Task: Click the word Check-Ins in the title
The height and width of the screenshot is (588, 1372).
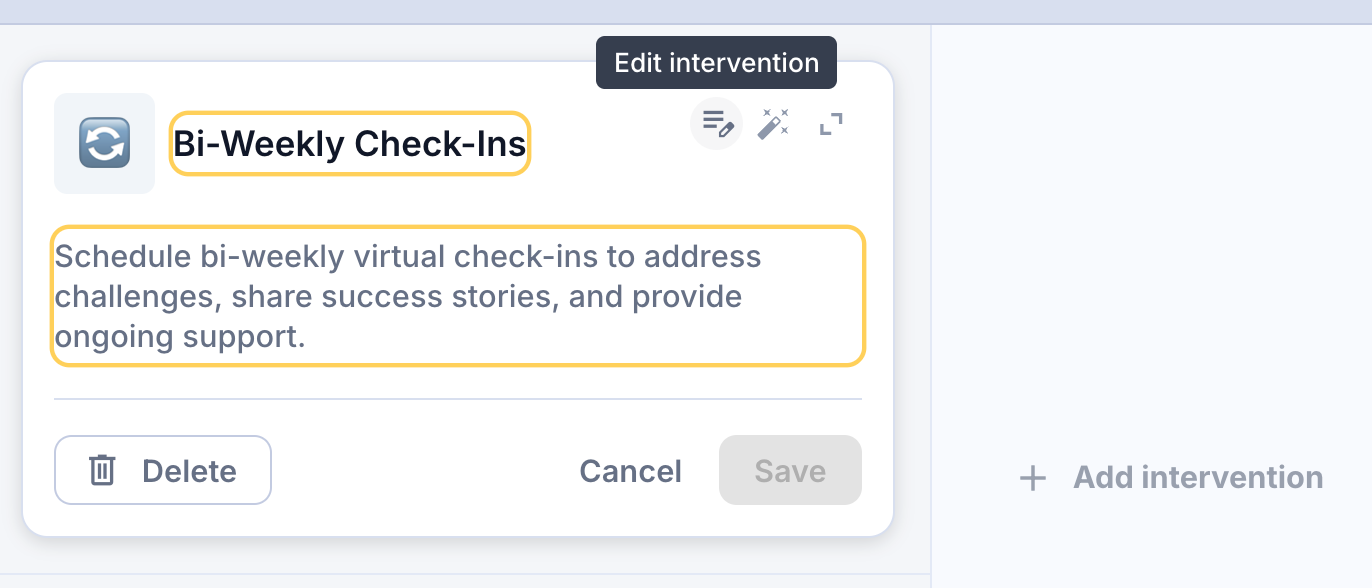Action: [x=440, y=144]
